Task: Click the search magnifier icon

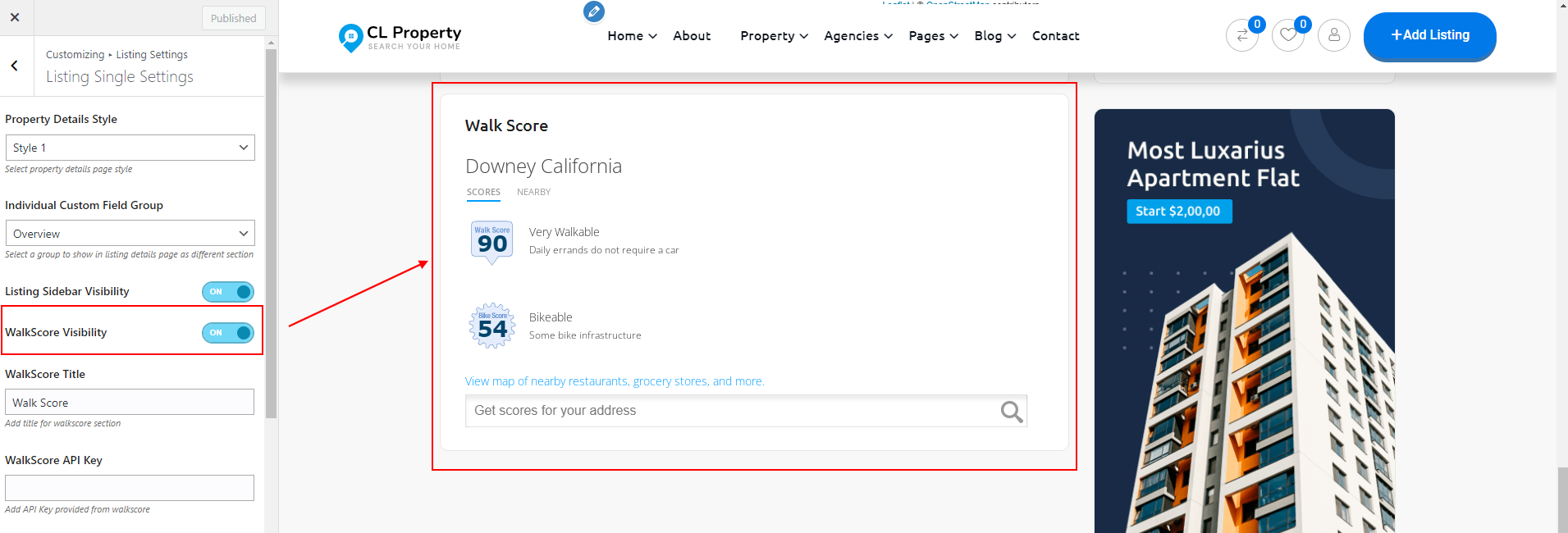Action: [x=1012, y=412]
